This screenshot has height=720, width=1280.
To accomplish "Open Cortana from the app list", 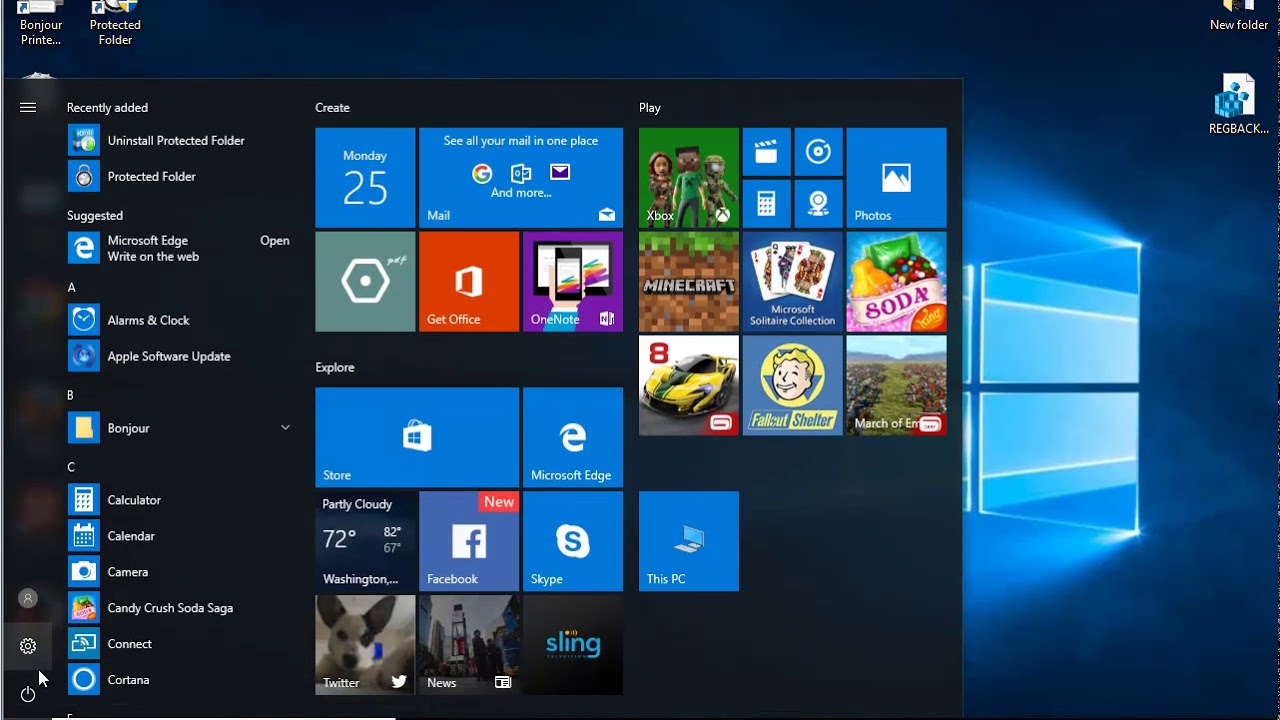I will tap(181, 681).
